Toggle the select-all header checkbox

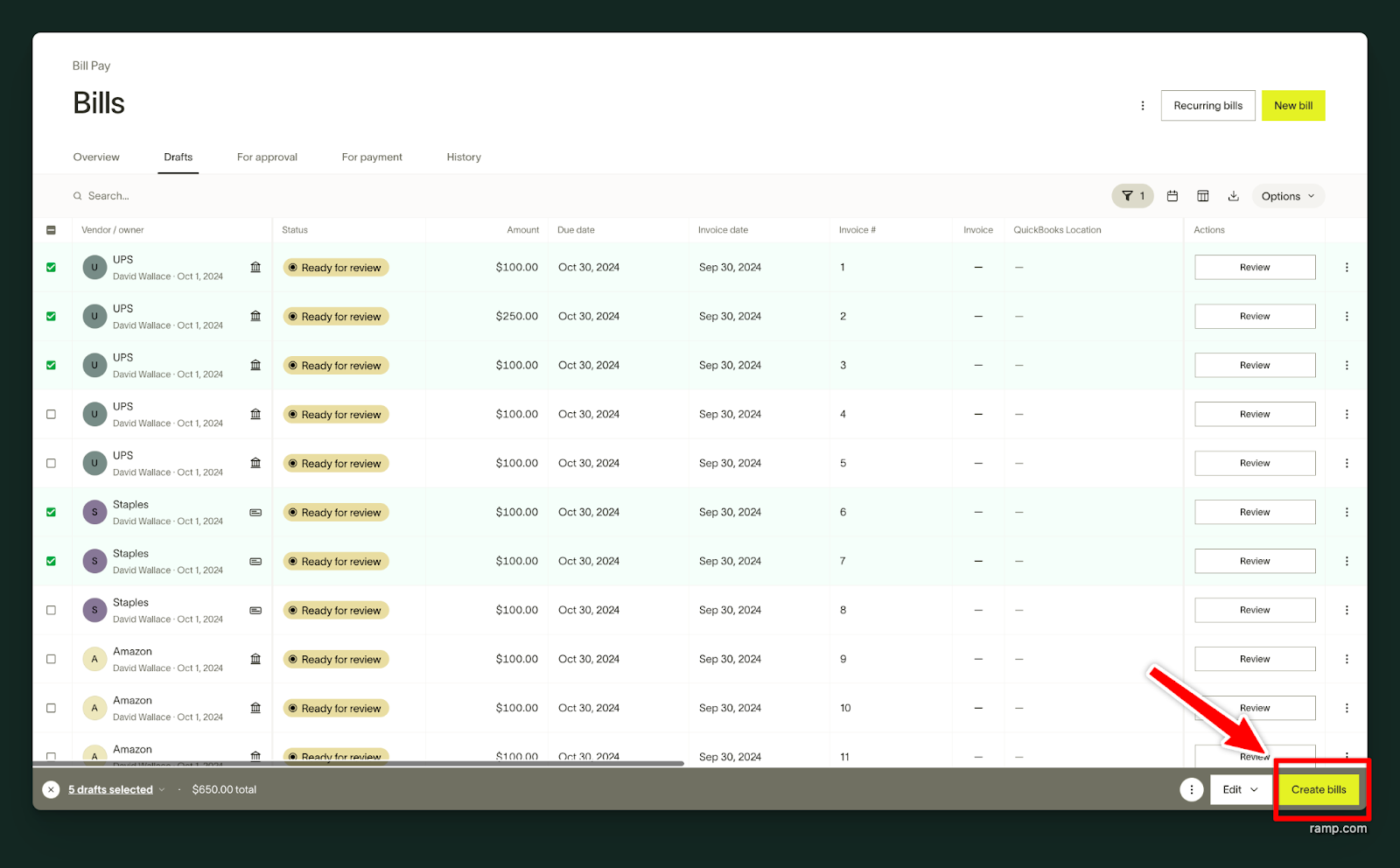[x=51, y=230]
